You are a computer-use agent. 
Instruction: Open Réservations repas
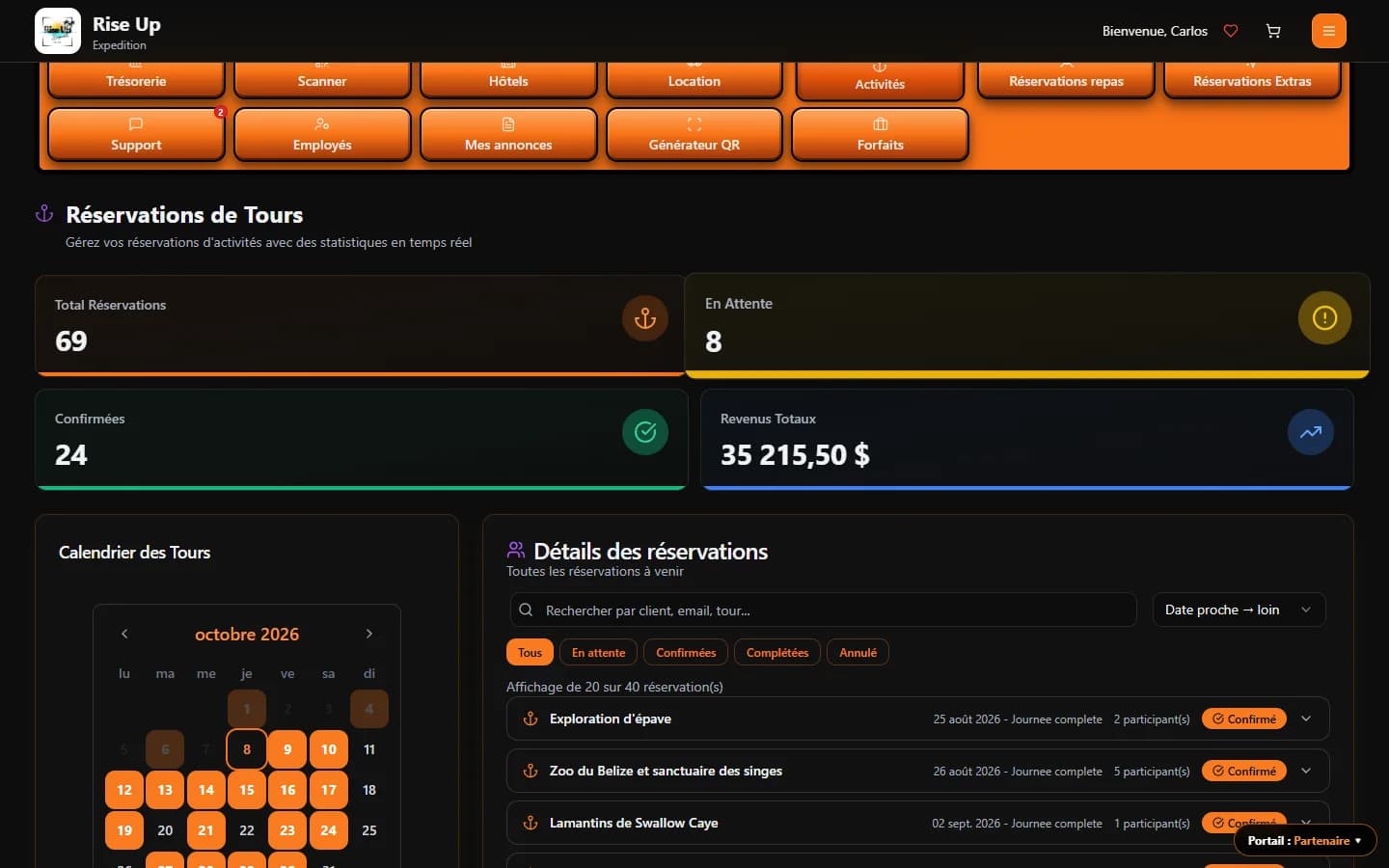click(1066, 80)
